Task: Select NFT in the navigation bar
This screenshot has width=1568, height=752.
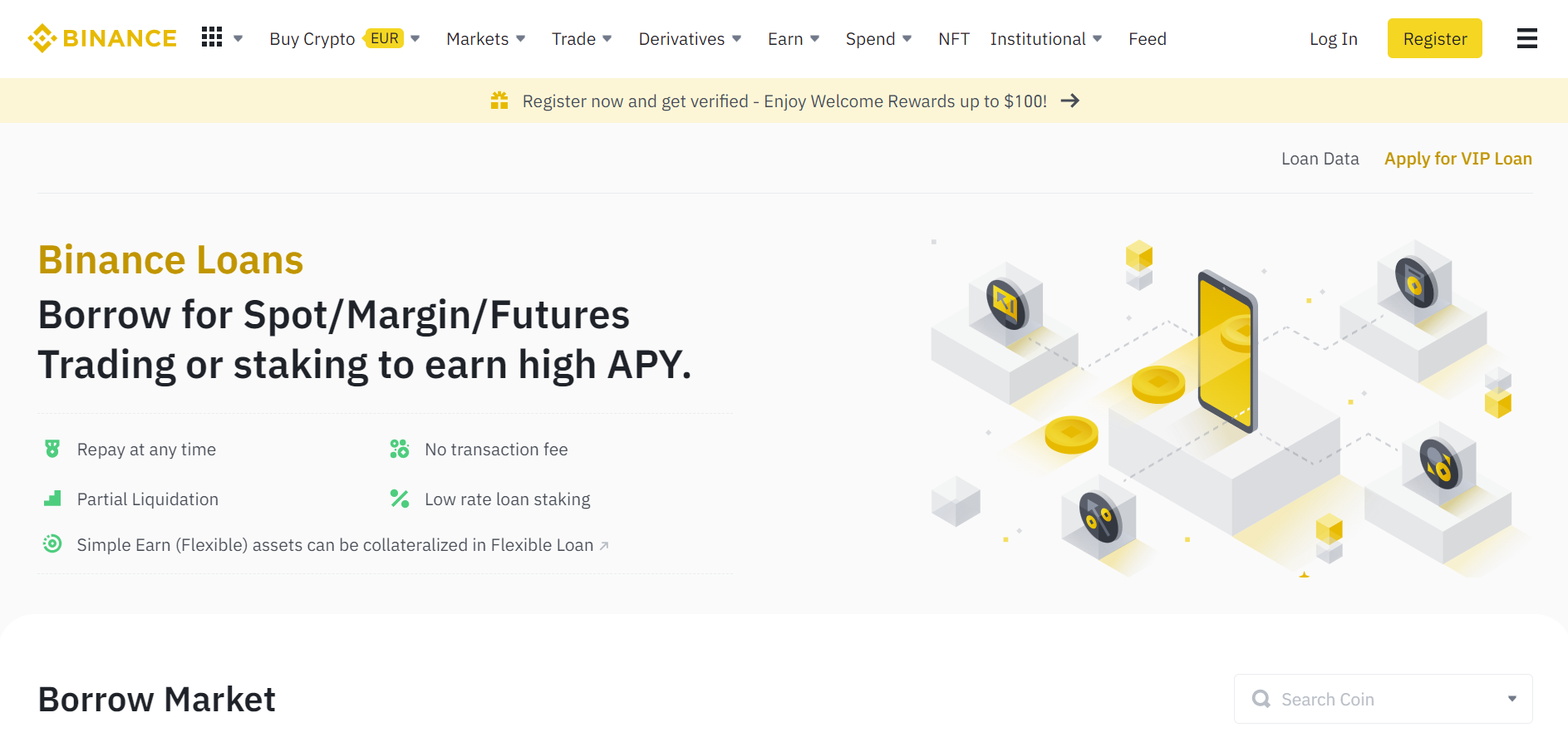Action: (x=953, y=38)
